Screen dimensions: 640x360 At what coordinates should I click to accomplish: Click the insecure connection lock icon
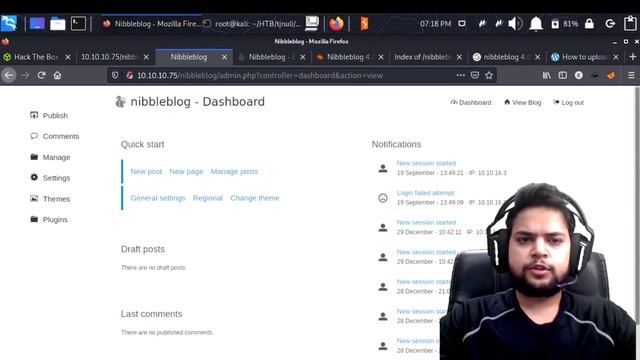pyautogui.click(x=129, y=76)
